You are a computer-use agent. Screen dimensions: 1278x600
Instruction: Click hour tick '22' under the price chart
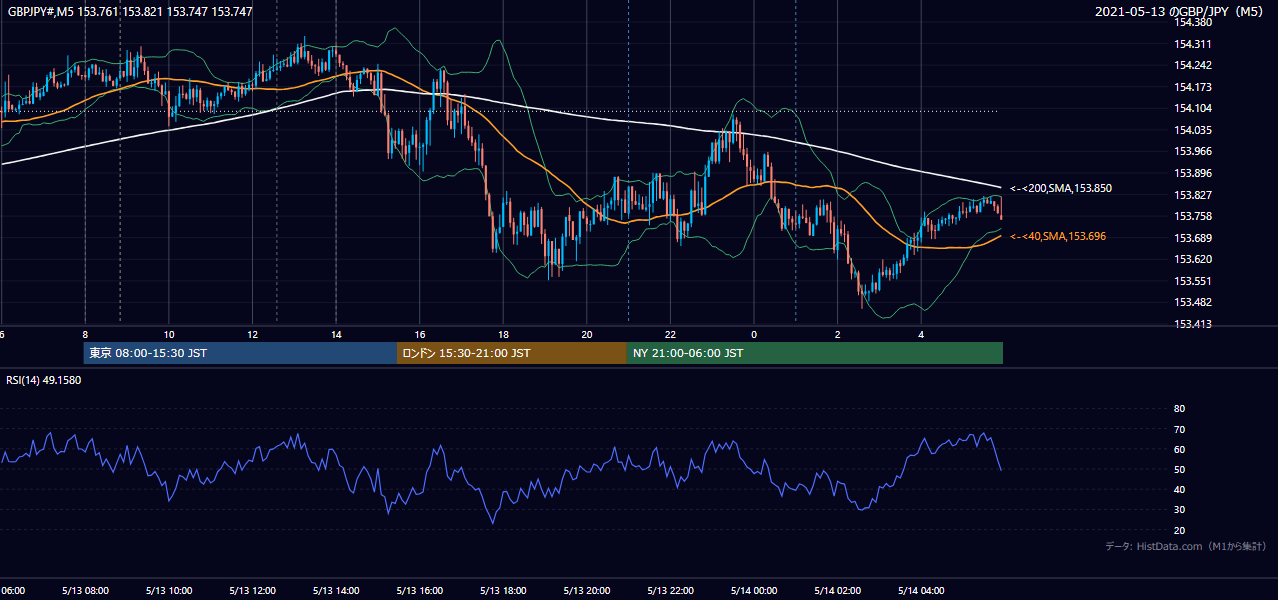671,335
